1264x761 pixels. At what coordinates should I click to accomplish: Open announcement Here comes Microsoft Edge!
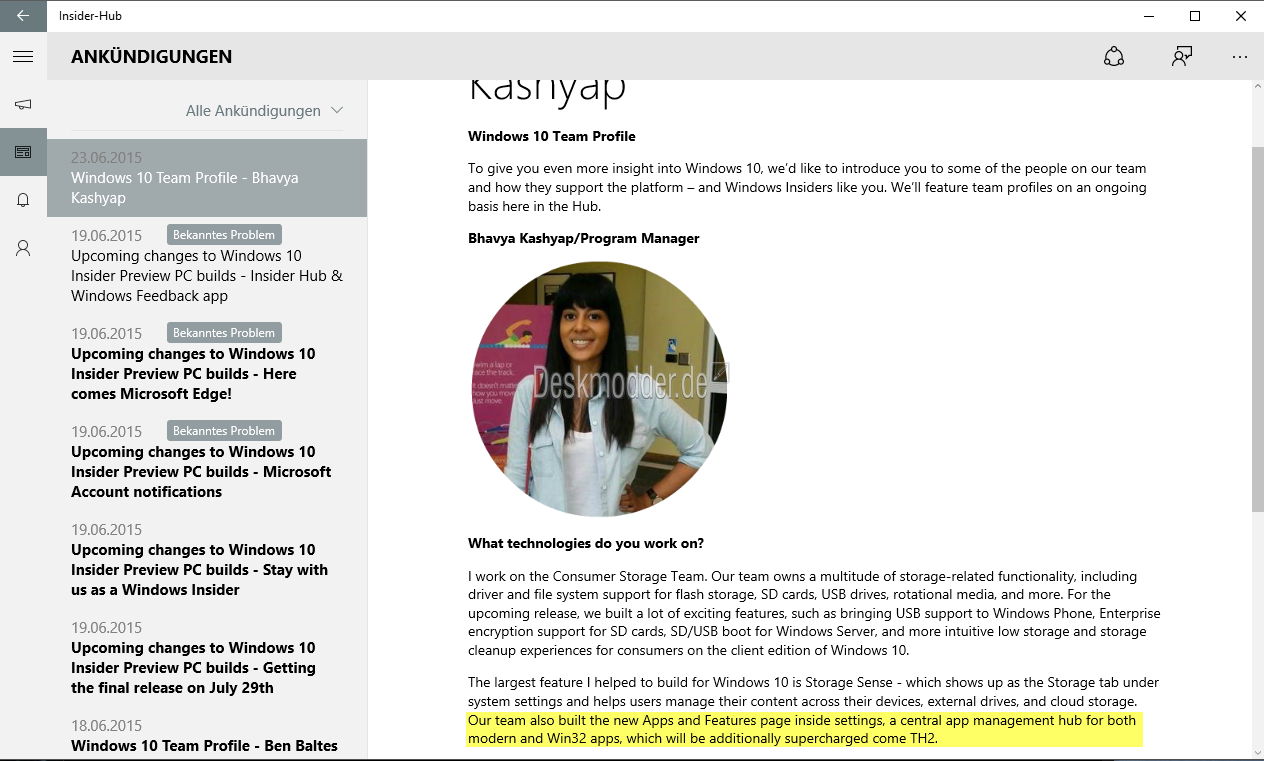[207, 364]
